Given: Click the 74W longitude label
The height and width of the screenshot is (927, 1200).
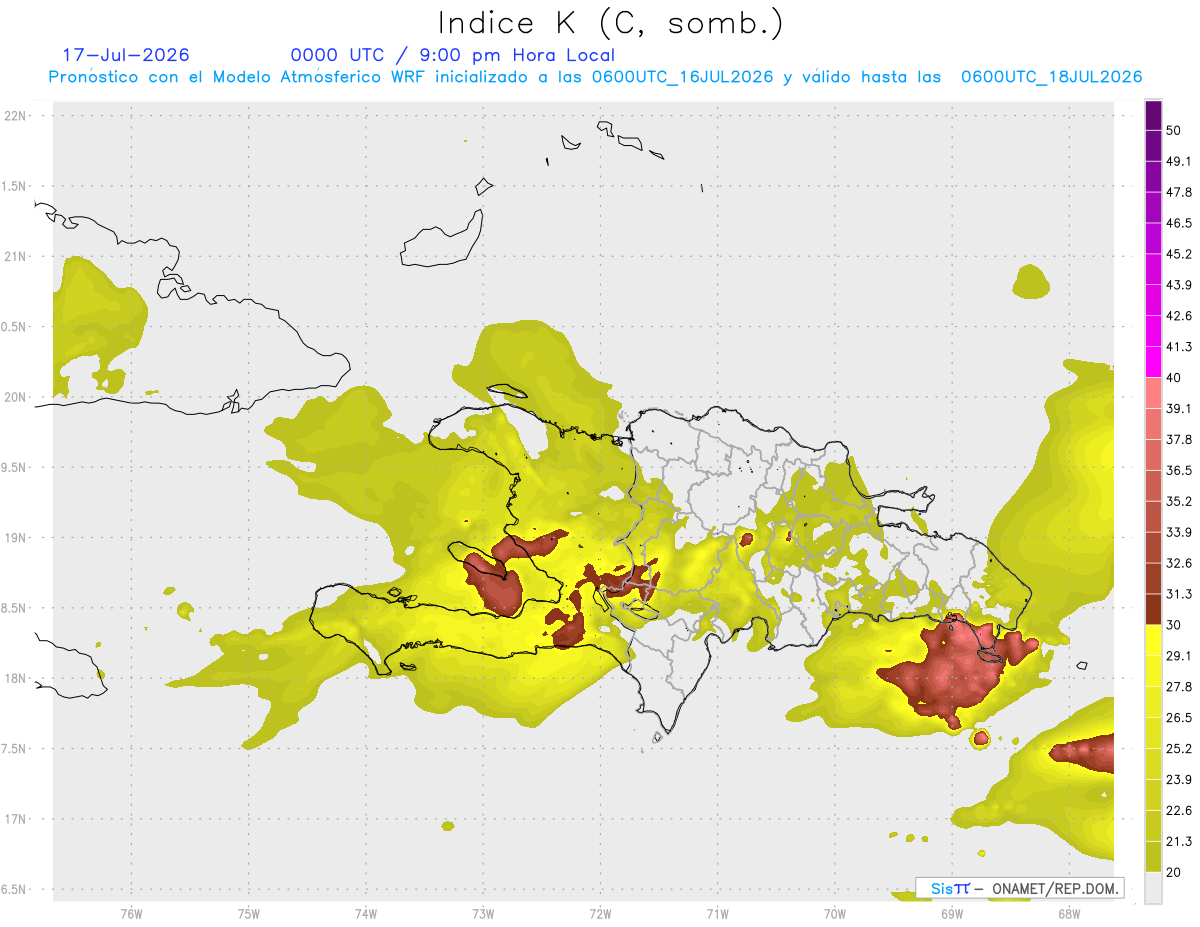Looking at the screenshot, I should (366, 914).
